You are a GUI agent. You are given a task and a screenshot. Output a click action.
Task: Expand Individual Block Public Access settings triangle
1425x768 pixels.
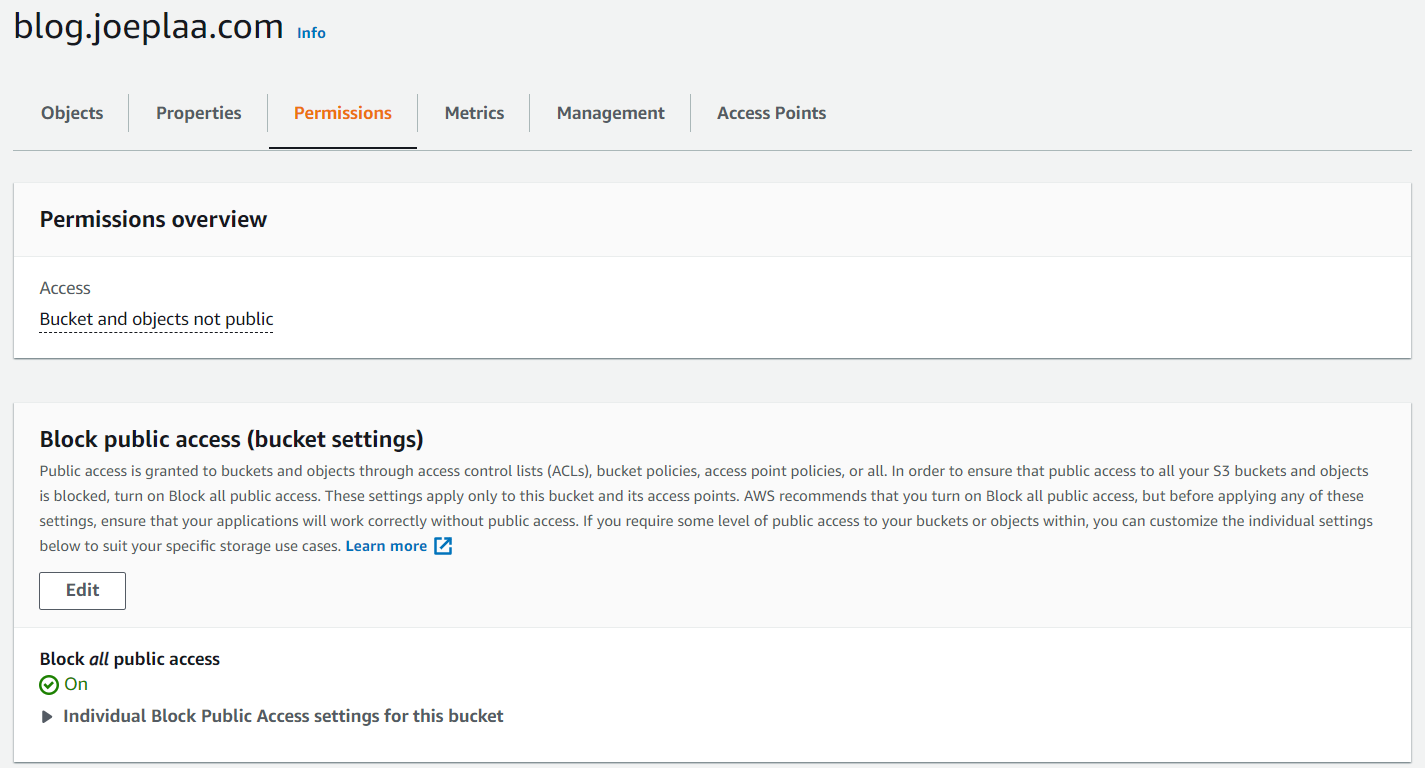[47, 717]
